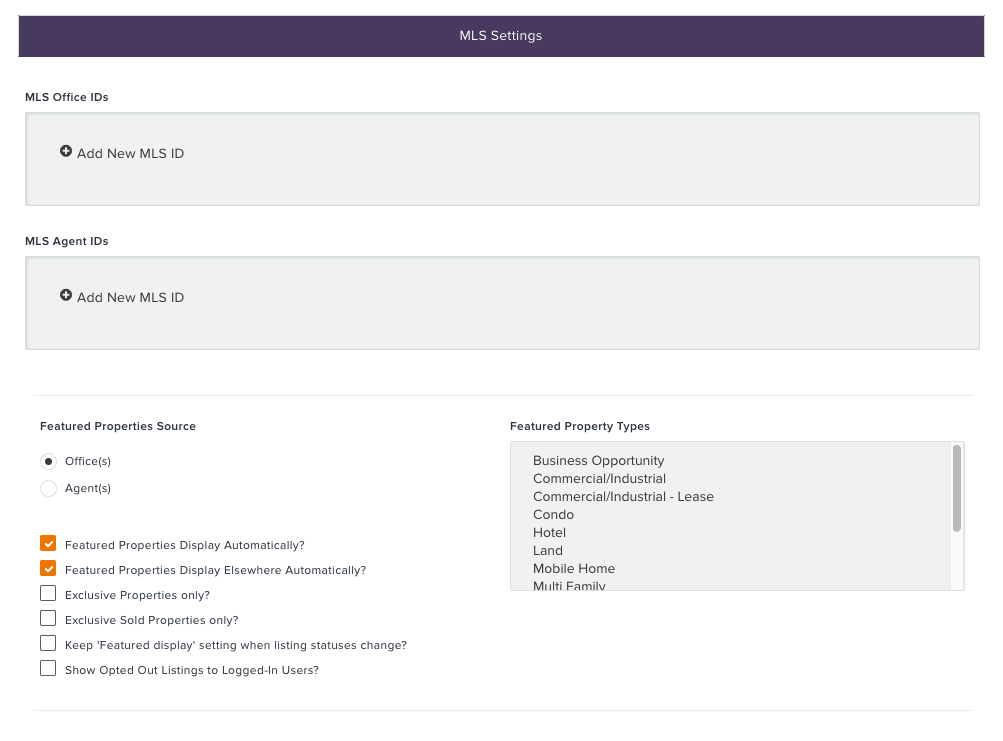Select Commercial/Industrial property type
Viewport: 1003px width, 741px height.
pos(599,479)
